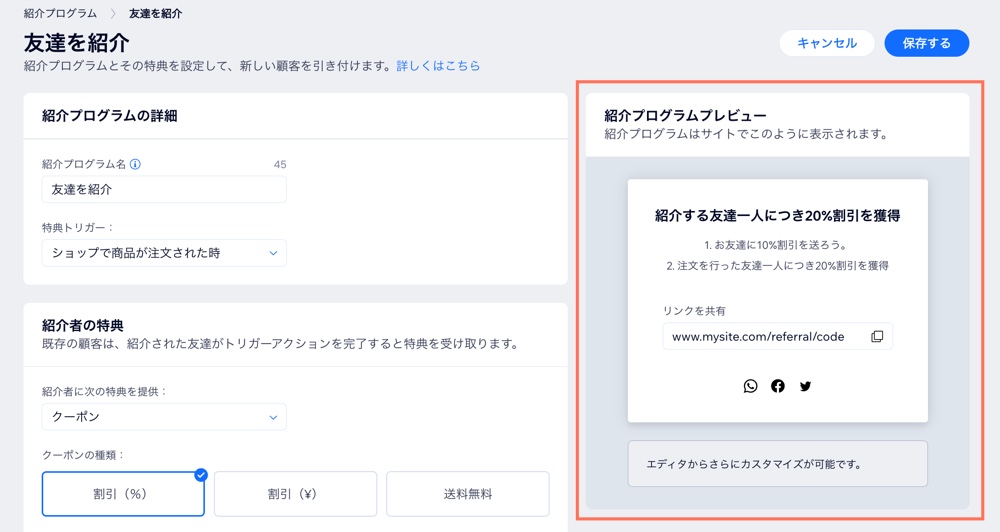Click the 紹介者の特典 section heading
Viewport: 1000px width, 532px height.
[83, 325]
